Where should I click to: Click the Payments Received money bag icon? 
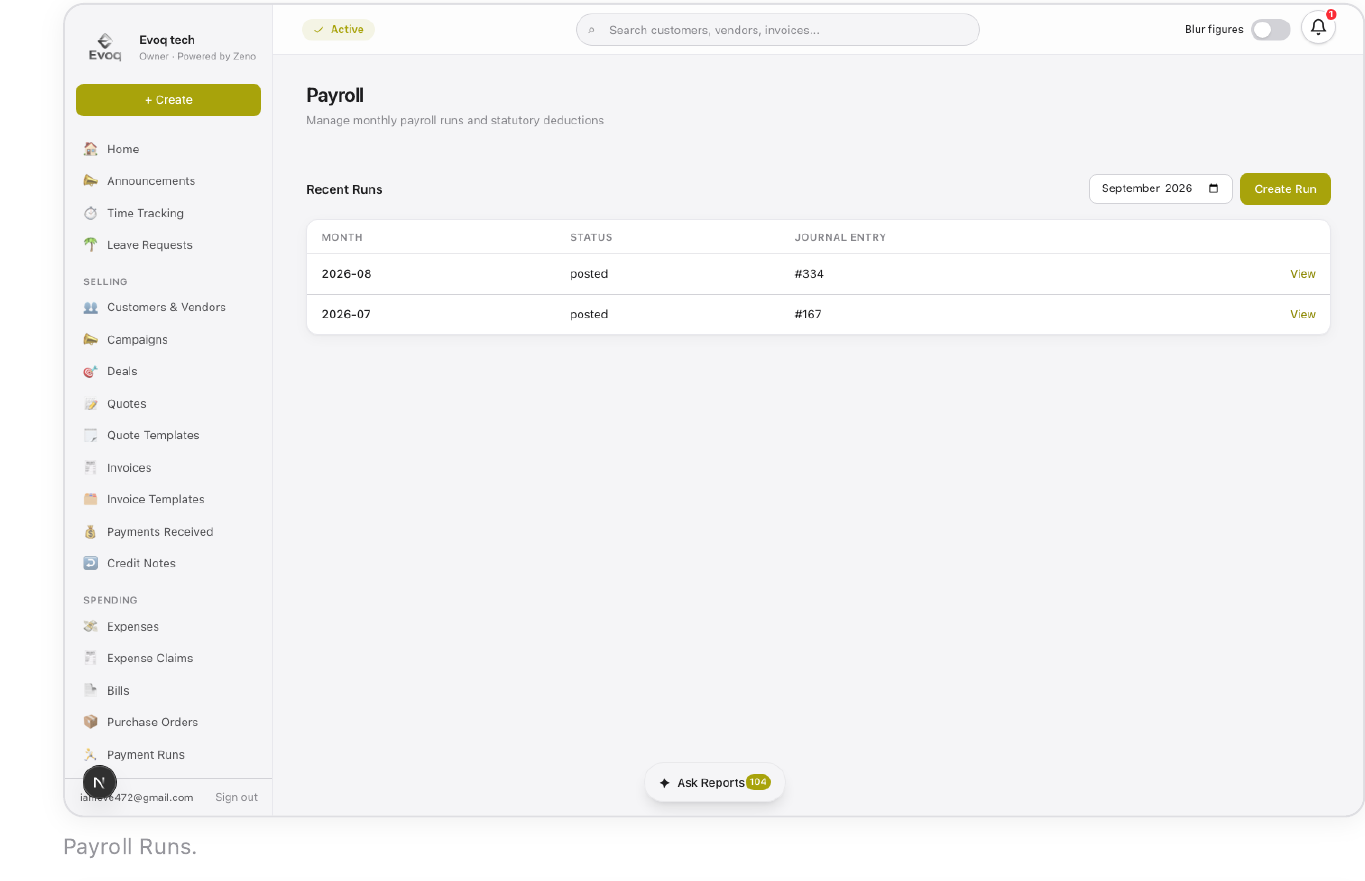point(91,532)
